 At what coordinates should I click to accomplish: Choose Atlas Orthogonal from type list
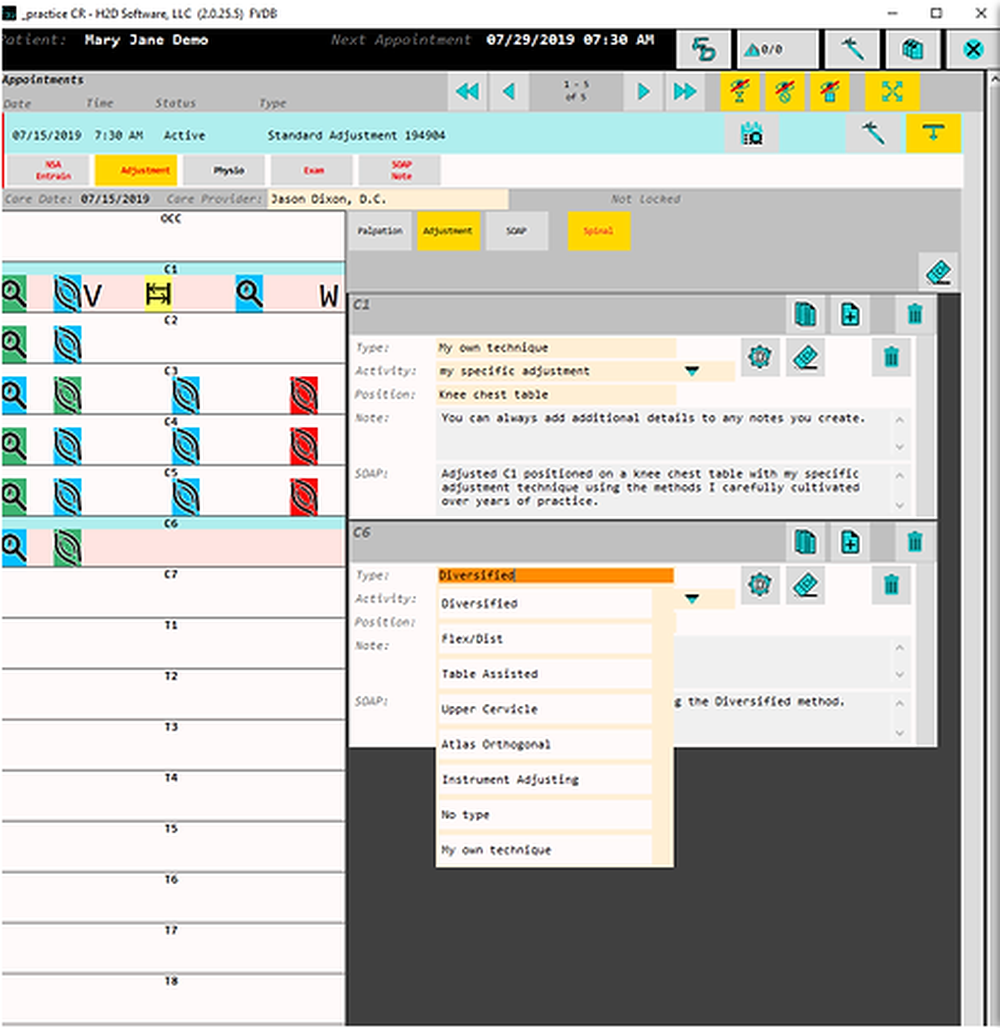pyautogui.click(x=544, y=745)
